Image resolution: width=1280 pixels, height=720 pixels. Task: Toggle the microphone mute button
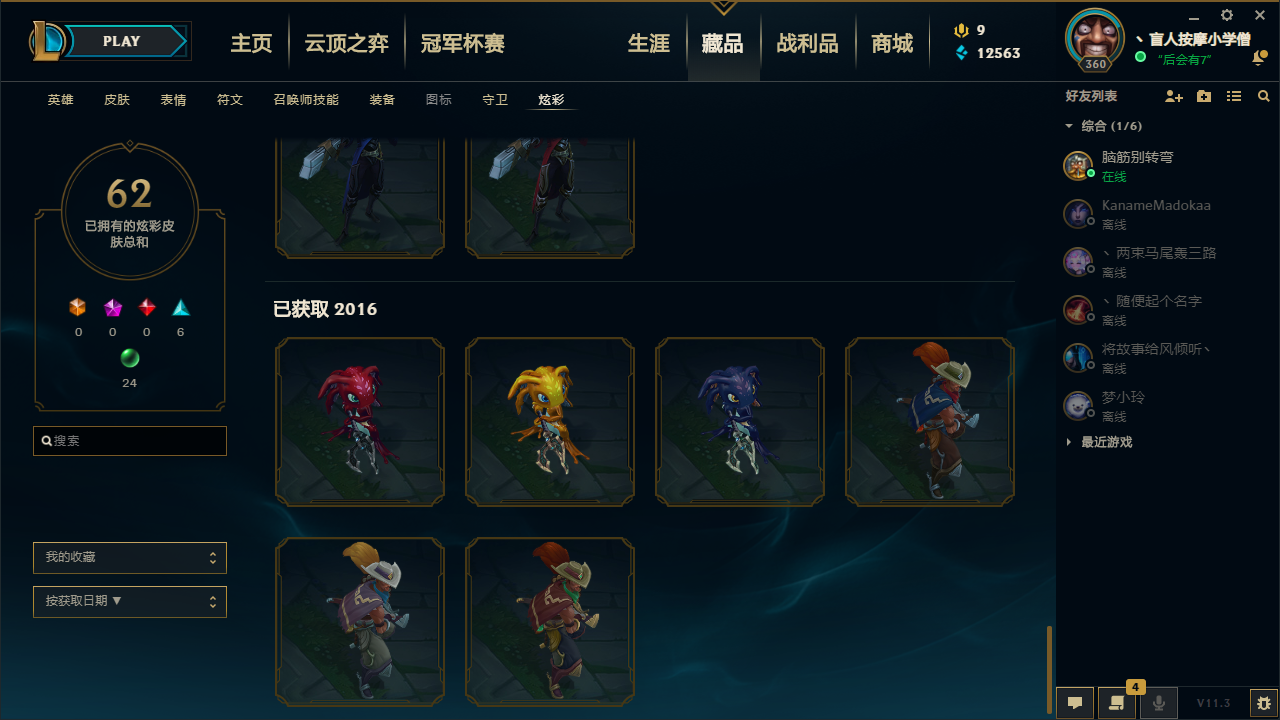[1159, 703]
